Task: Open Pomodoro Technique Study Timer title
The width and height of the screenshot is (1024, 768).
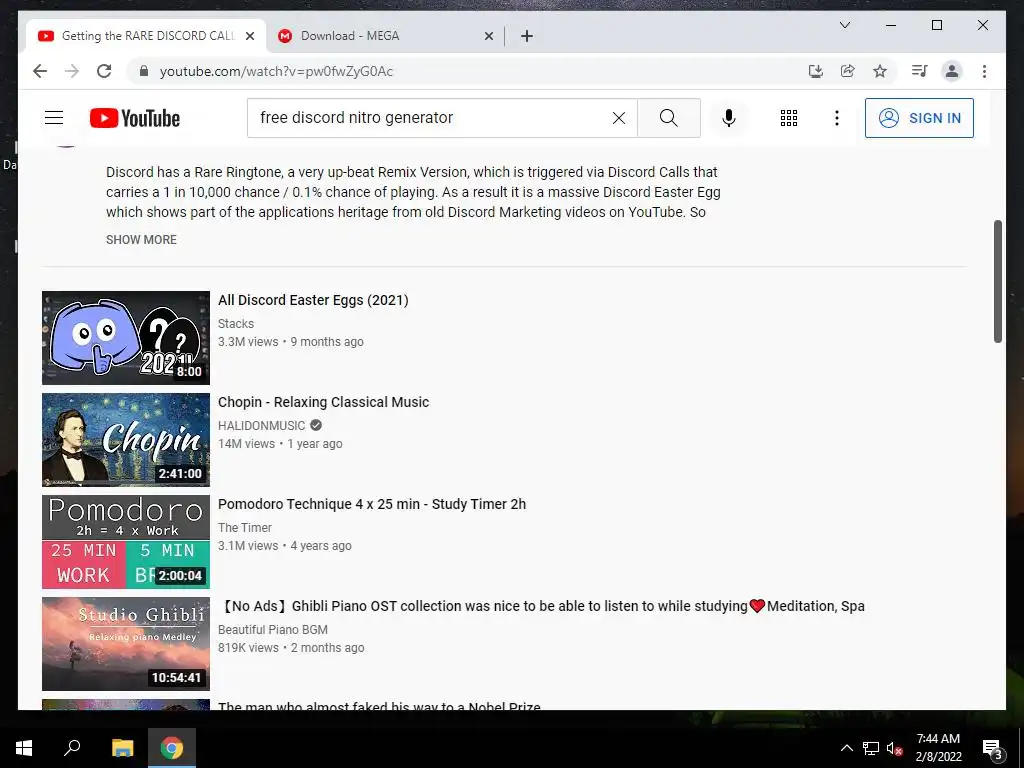Action: [x=372, y=504]
